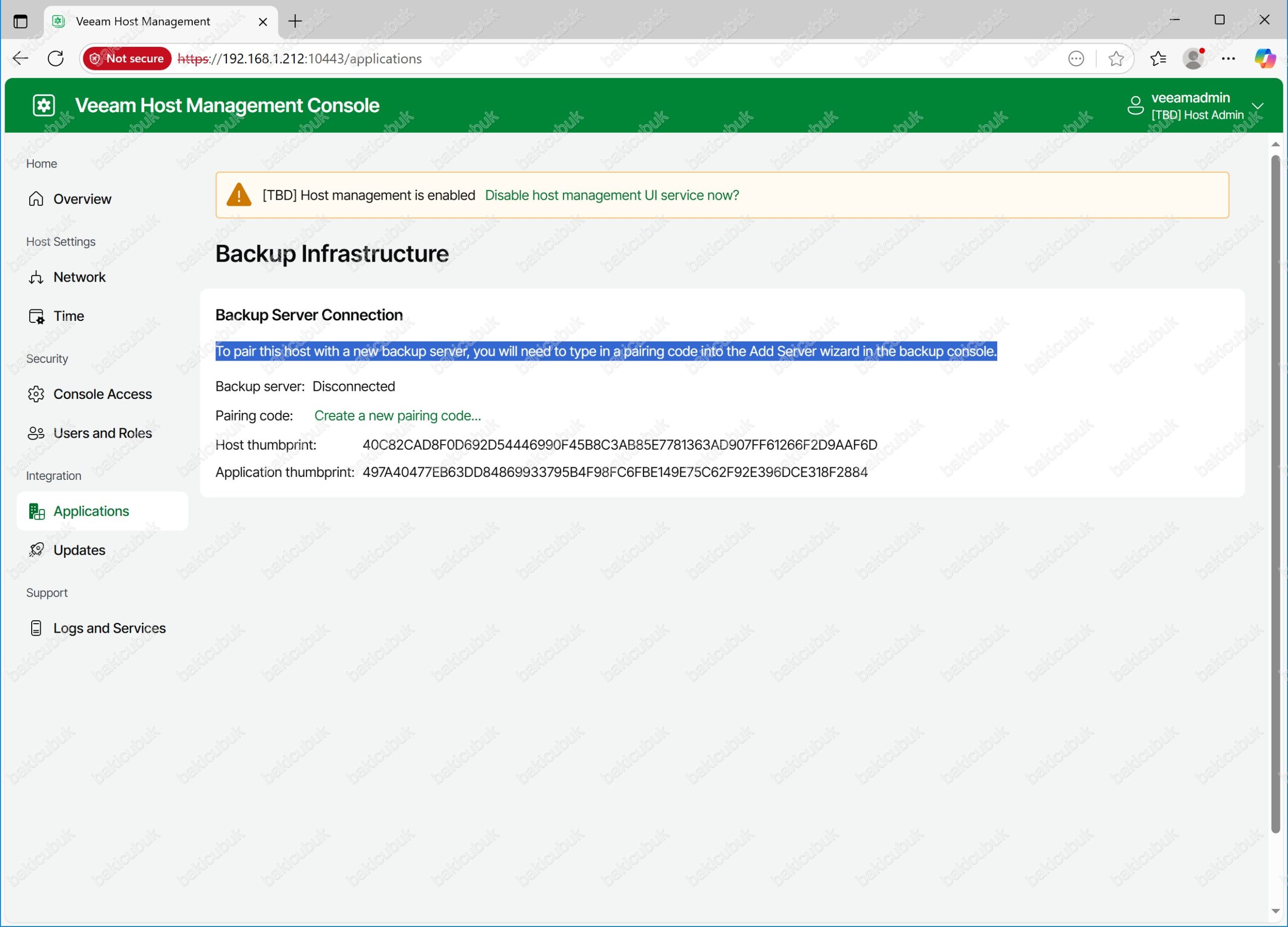Image resolution: width=1288 pixels, height=927 pixels.
Task: Go to Users and Roles
Action: pyautogui.click(x=102, y=433)
